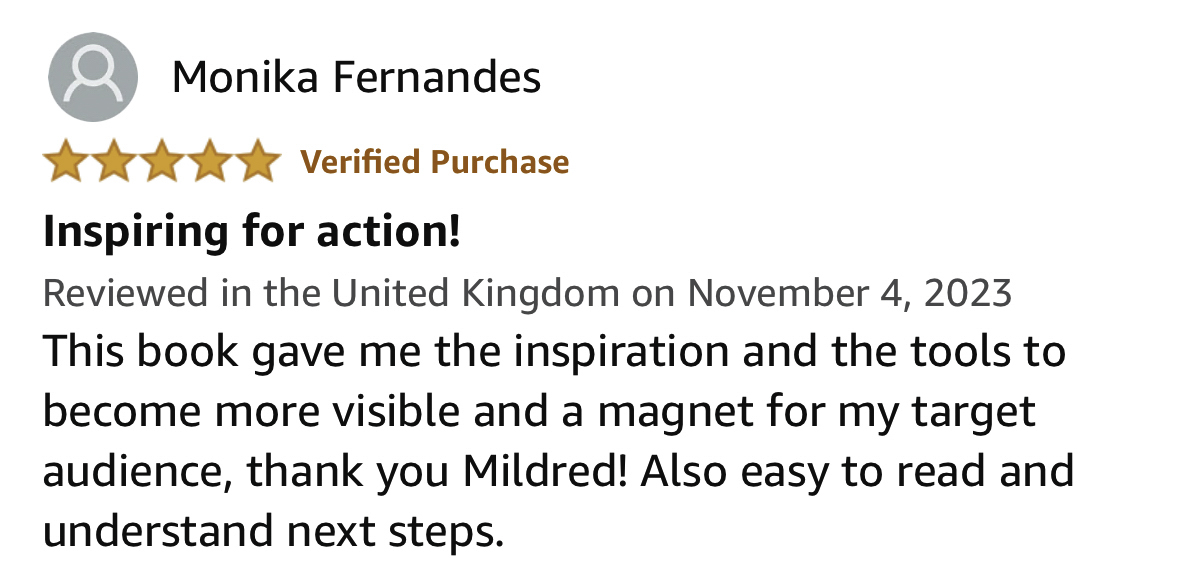Image resolution: width=1179 pixels, height=566 pixels.
Task: Click the Verified Purchase label
Action: click(435, 162)
